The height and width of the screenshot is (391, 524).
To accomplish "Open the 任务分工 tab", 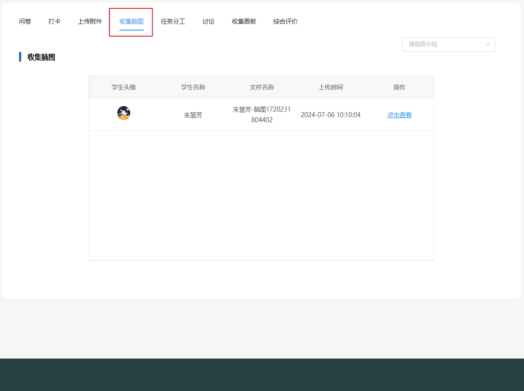I will coord(173,21).
